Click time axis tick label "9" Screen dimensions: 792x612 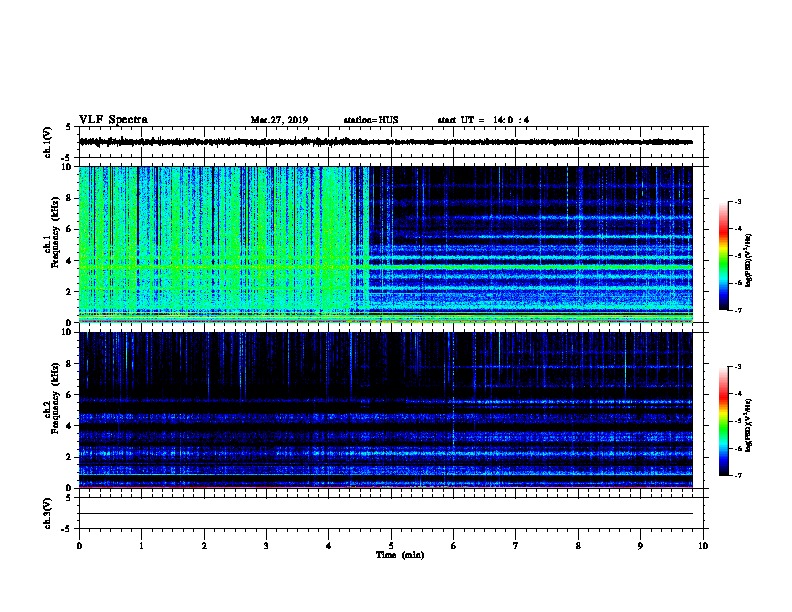640,546
